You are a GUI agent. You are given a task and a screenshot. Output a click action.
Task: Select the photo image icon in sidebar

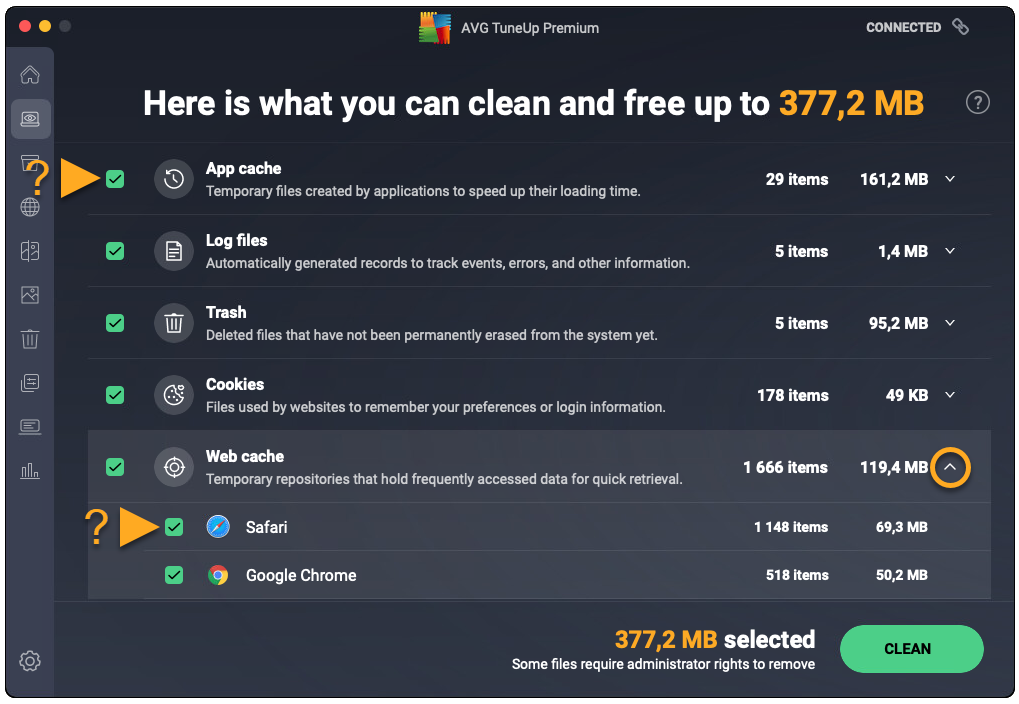(x=30, y=295)
